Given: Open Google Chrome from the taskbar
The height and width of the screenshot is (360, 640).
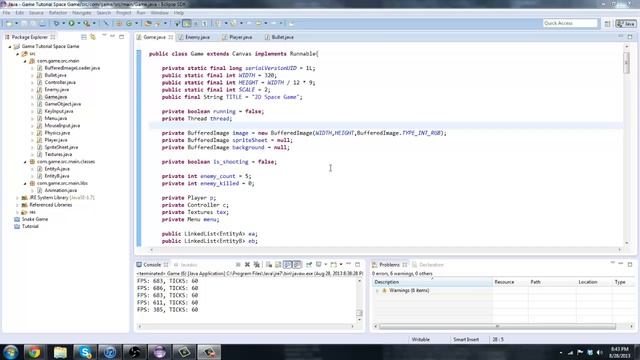Looking at the screenshot, I should pyautogui.click(x=34, y=352).
